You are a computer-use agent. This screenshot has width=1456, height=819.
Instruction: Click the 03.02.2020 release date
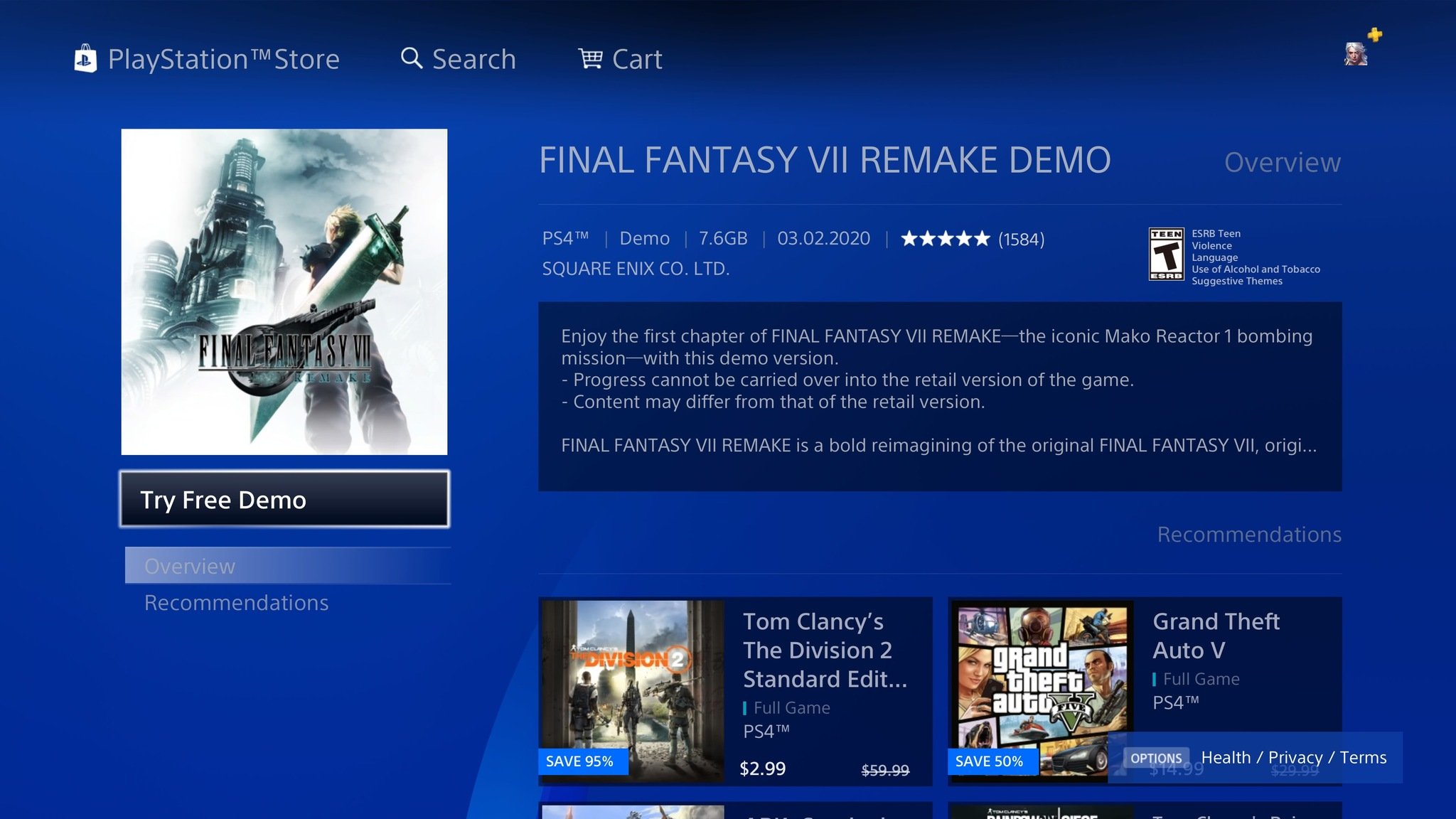[823, 238]
